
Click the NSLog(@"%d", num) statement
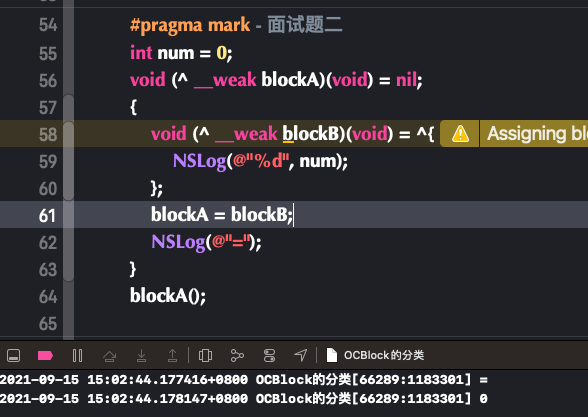coord(260,162)
